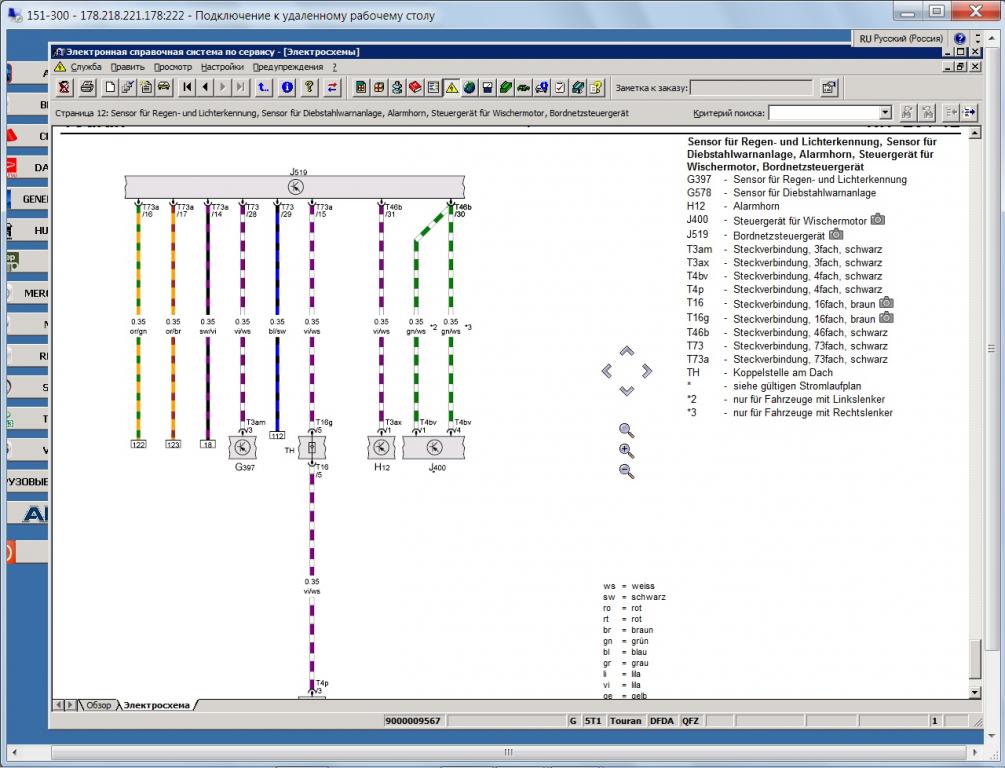Click the first binoculars search icon
Image resolution: width=1005 pixels, height=768 pixels.
[x=907, y=113]
